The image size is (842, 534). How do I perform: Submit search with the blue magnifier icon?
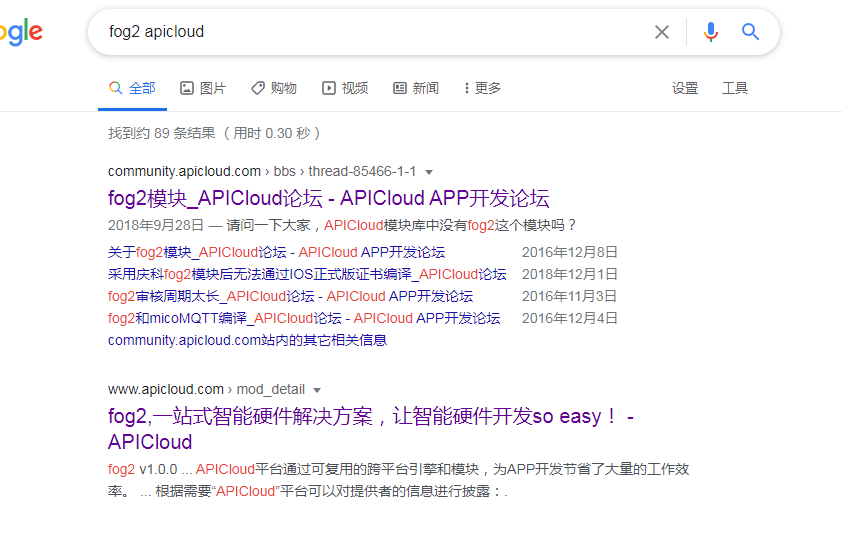[750, 32]
